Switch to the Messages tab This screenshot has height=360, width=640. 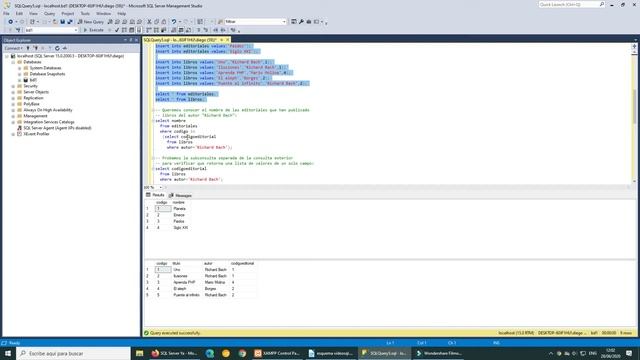coord(180,196)
